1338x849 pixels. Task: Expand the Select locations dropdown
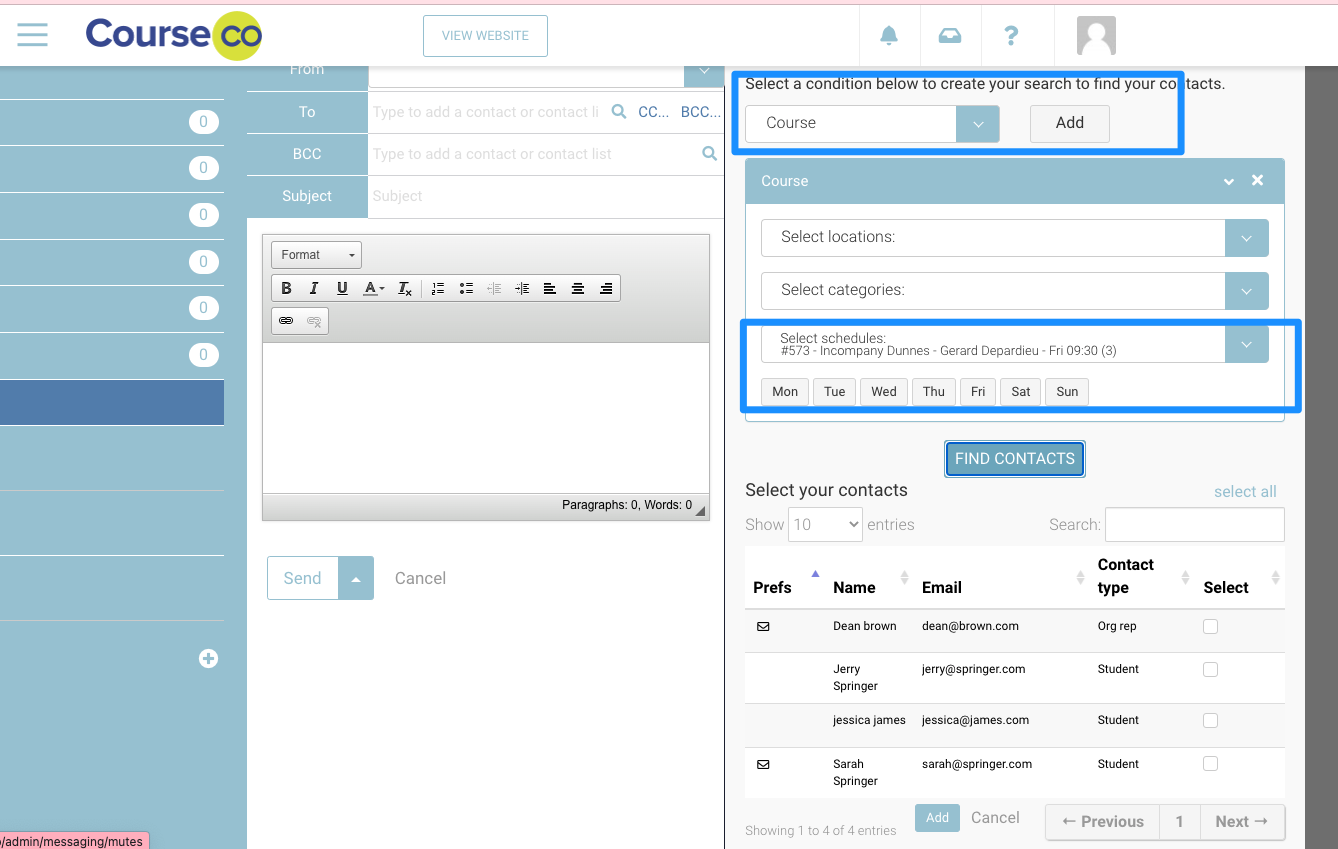[x=1246, y=238]
